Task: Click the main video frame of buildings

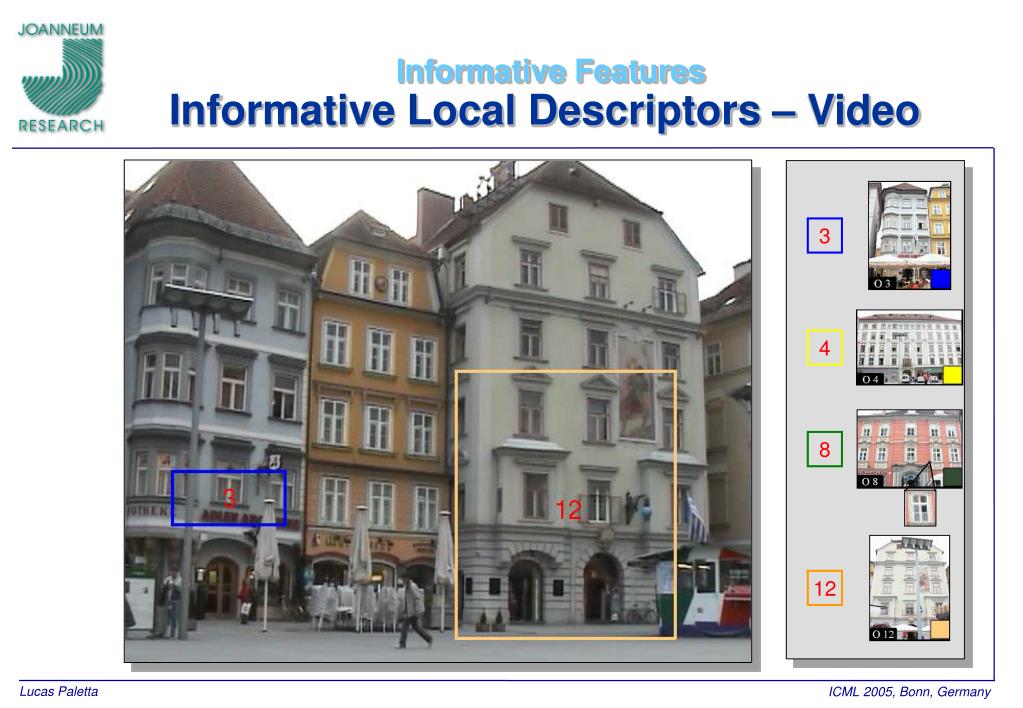Action: tap(438, 411)
